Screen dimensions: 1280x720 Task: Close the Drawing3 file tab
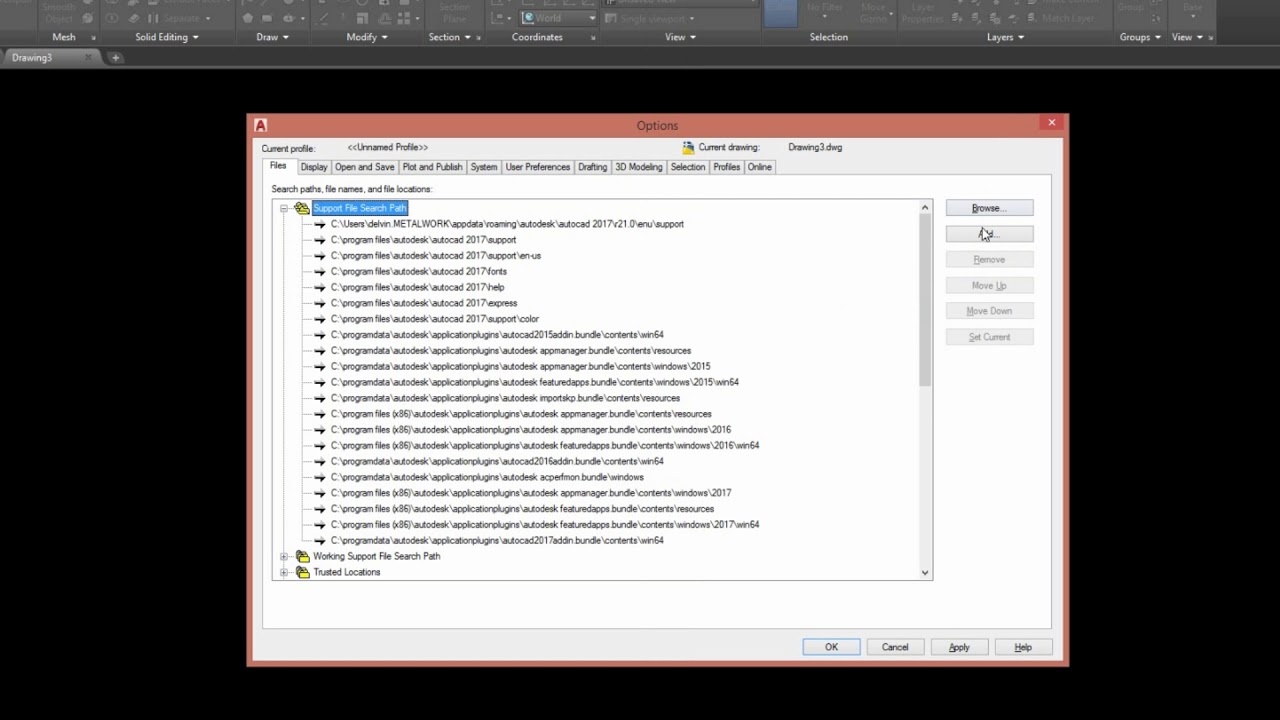pos(88,58)
